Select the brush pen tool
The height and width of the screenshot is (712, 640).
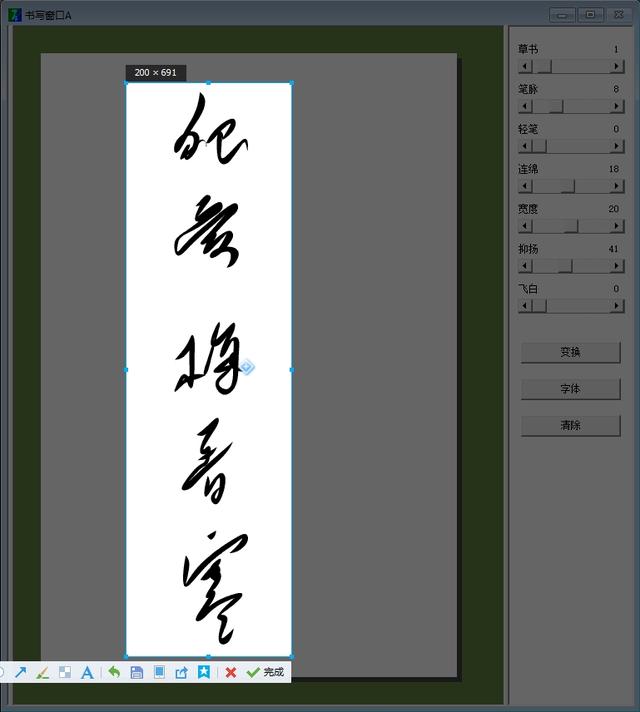(x=42, y=672)
